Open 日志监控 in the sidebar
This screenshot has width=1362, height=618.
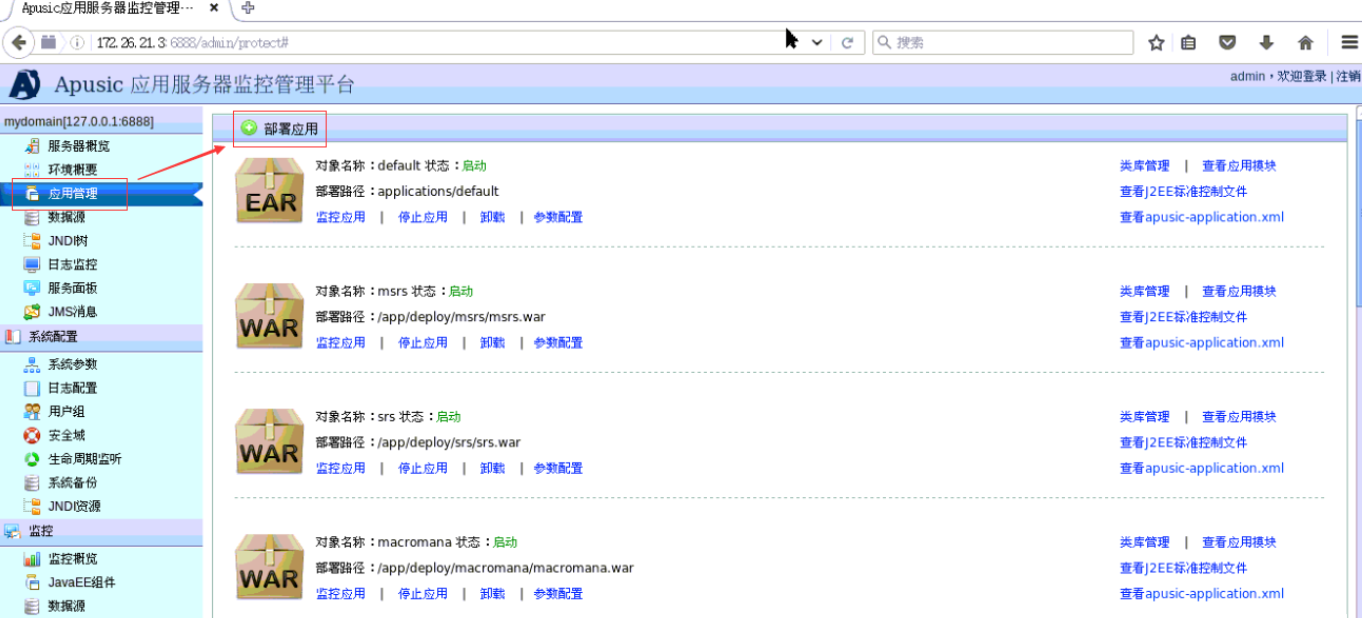click(x=73, y=265)
